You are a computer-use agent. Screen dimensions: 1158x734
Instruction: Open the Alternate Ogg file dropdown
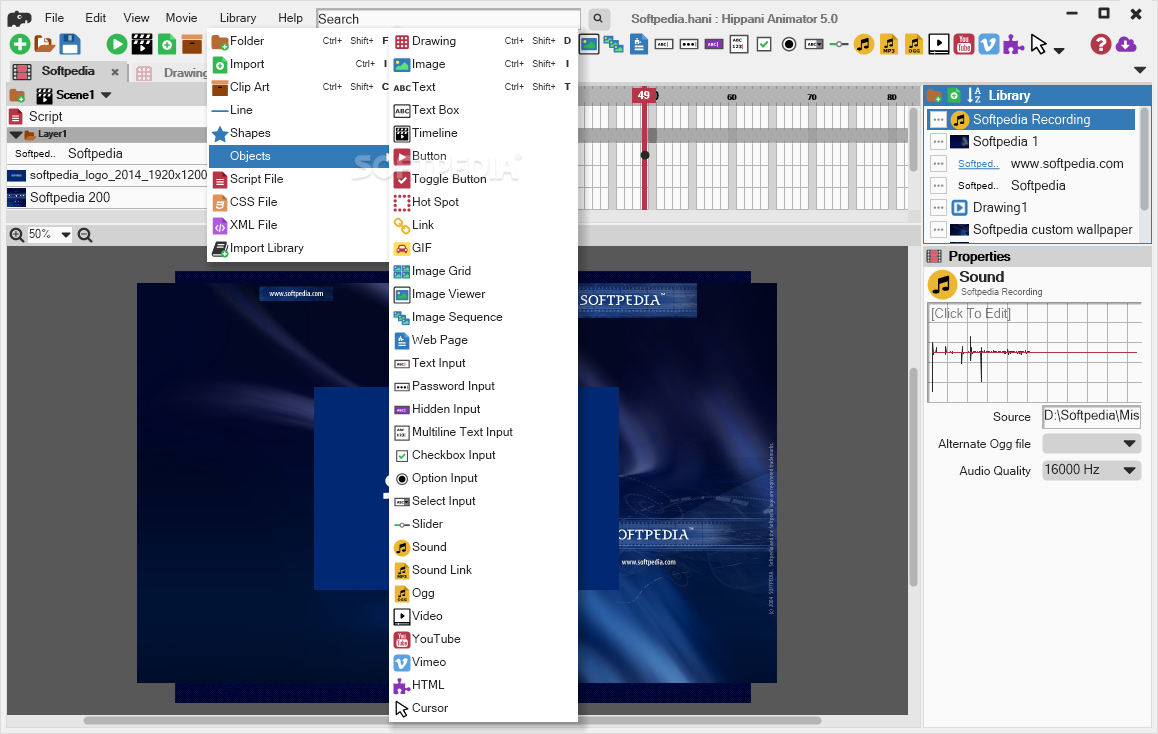(1128, 444)
